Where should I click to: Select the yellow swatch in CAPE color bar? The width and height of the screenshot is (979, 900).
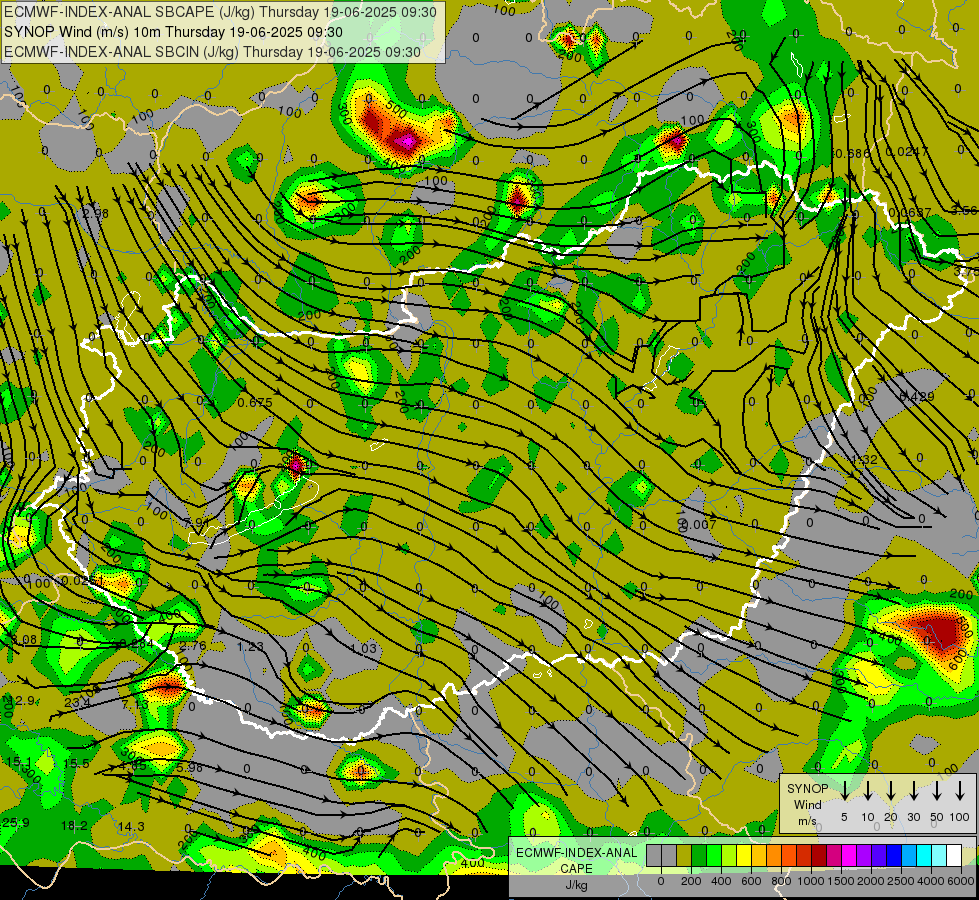(x=744, y=856)
